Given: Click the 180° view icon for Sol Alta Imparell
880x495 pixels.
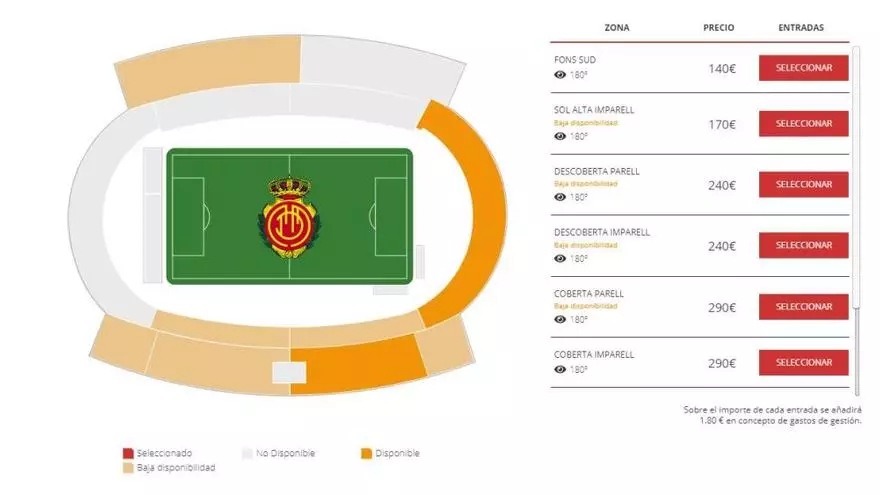Looking at the screenshot, I should 560,136.
